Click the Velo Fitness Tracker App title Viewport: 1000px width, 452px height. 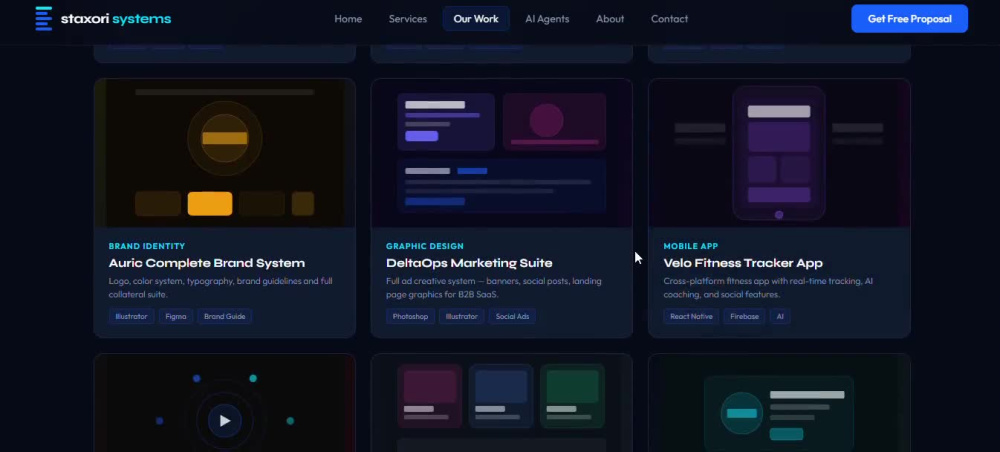743,263
